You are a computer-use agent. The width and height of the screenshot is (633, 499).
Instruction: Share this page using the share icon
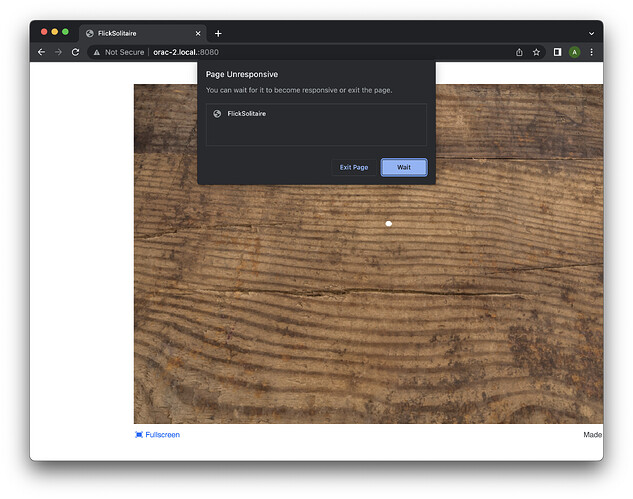coord(519,52)
